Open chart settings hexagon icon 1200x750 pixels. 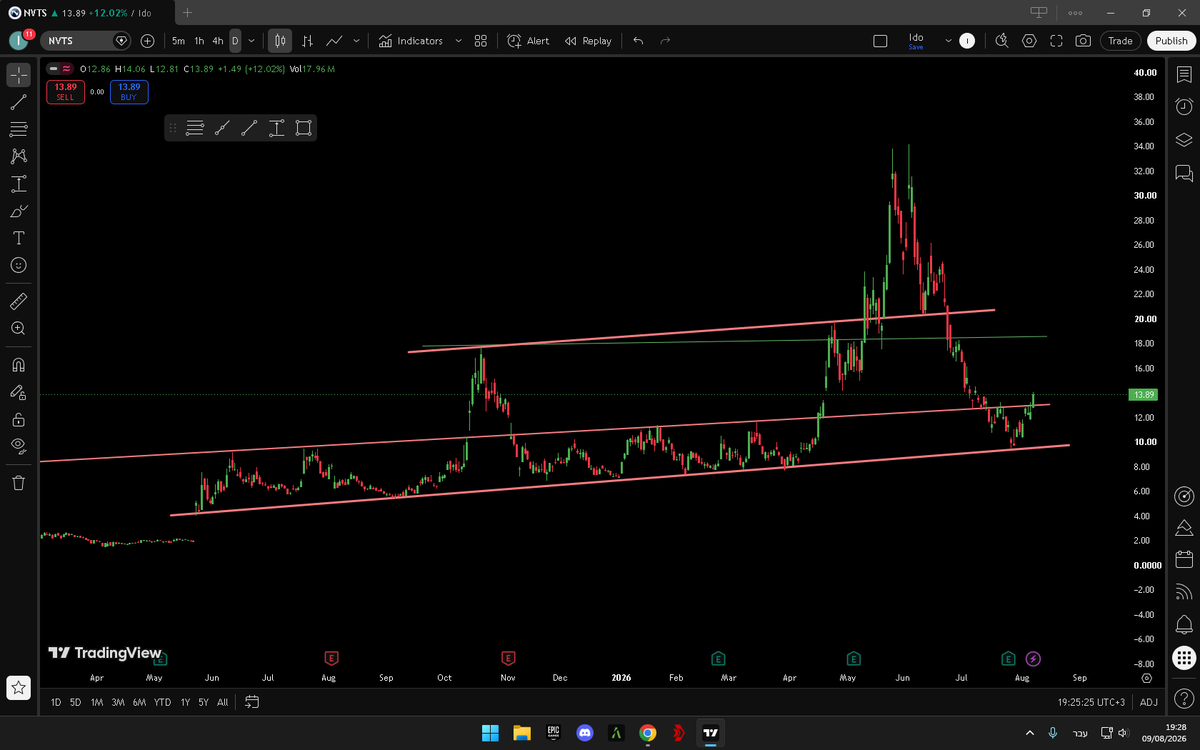coord(1030,41)
